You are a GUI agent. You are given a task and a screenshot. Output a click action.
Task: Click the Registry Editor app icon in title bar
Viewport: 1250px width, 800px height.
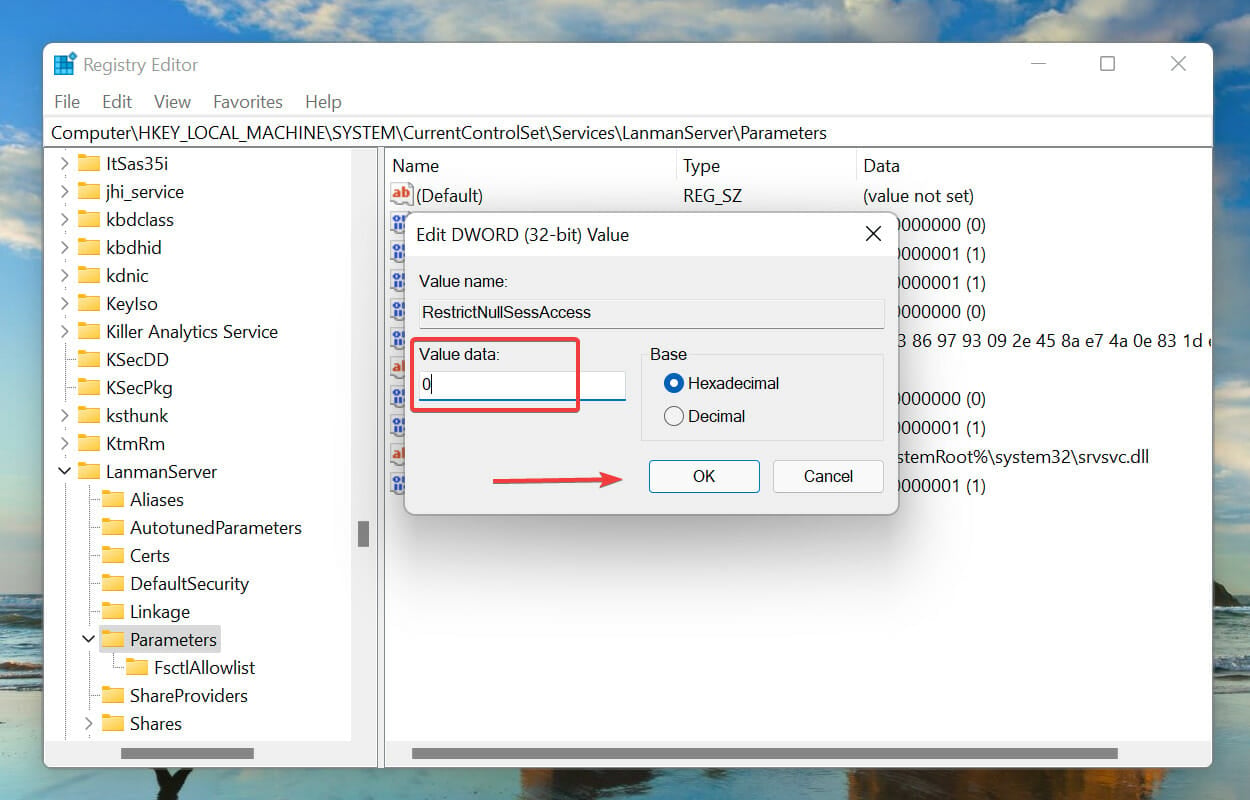coord(65,65)
